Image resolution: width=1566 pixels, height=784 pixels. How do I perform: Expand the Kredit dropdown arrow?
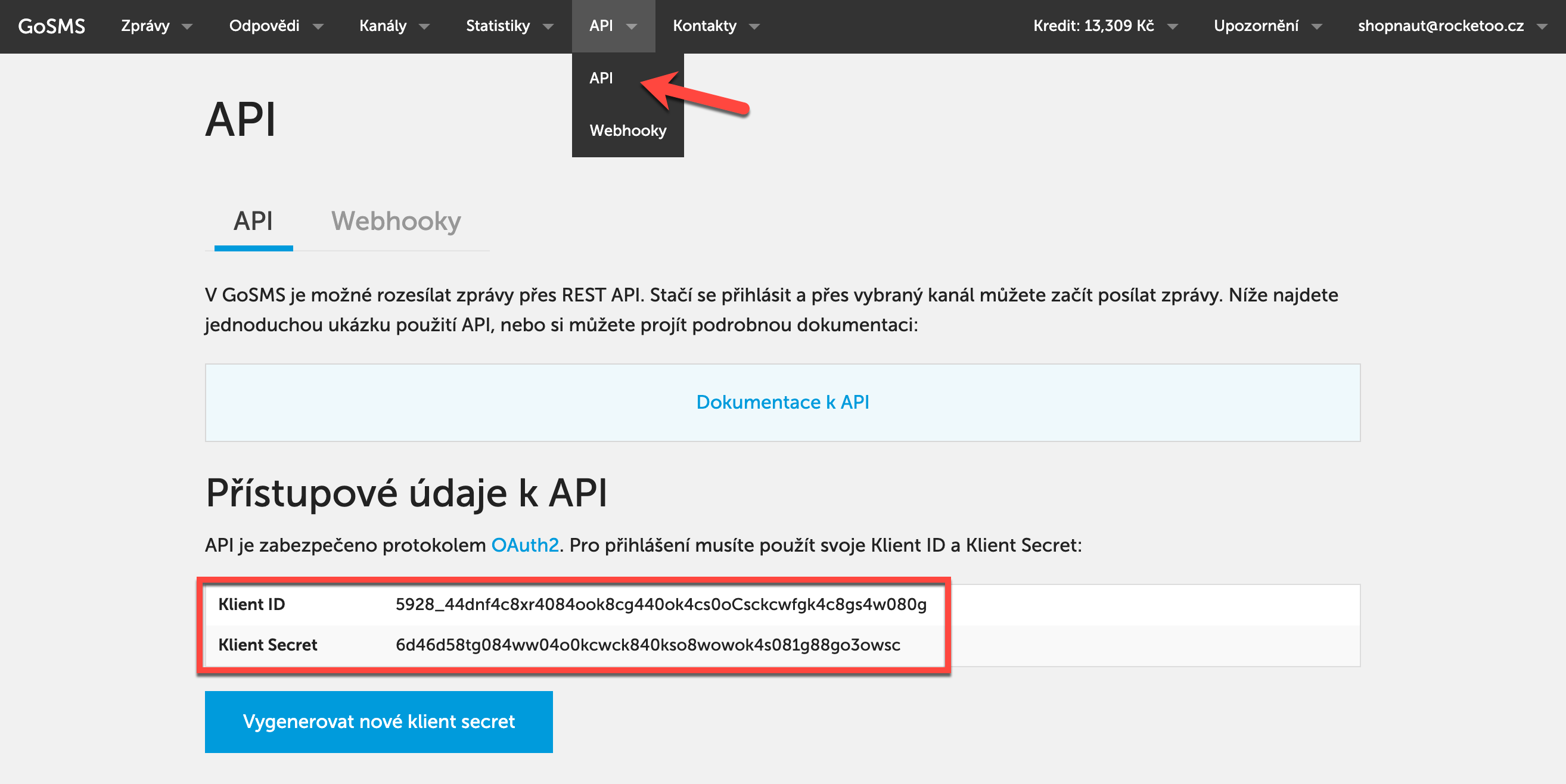coord(1173,27)
